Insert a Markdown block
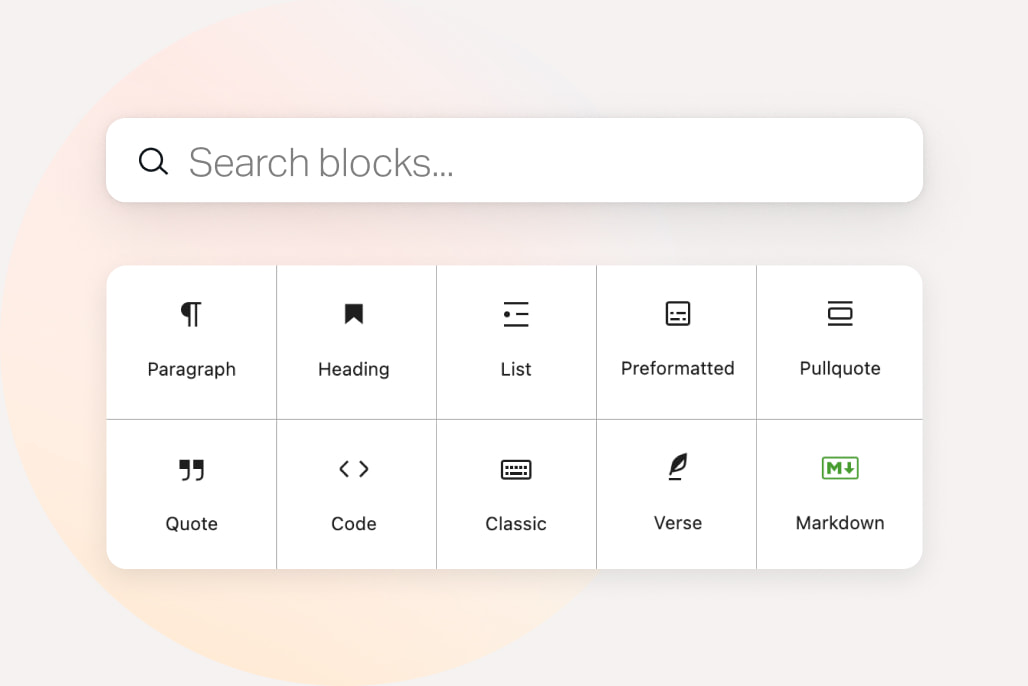The height and width of the screenshot is (686, 1028). pyautogui.click(x=840, y=495)
